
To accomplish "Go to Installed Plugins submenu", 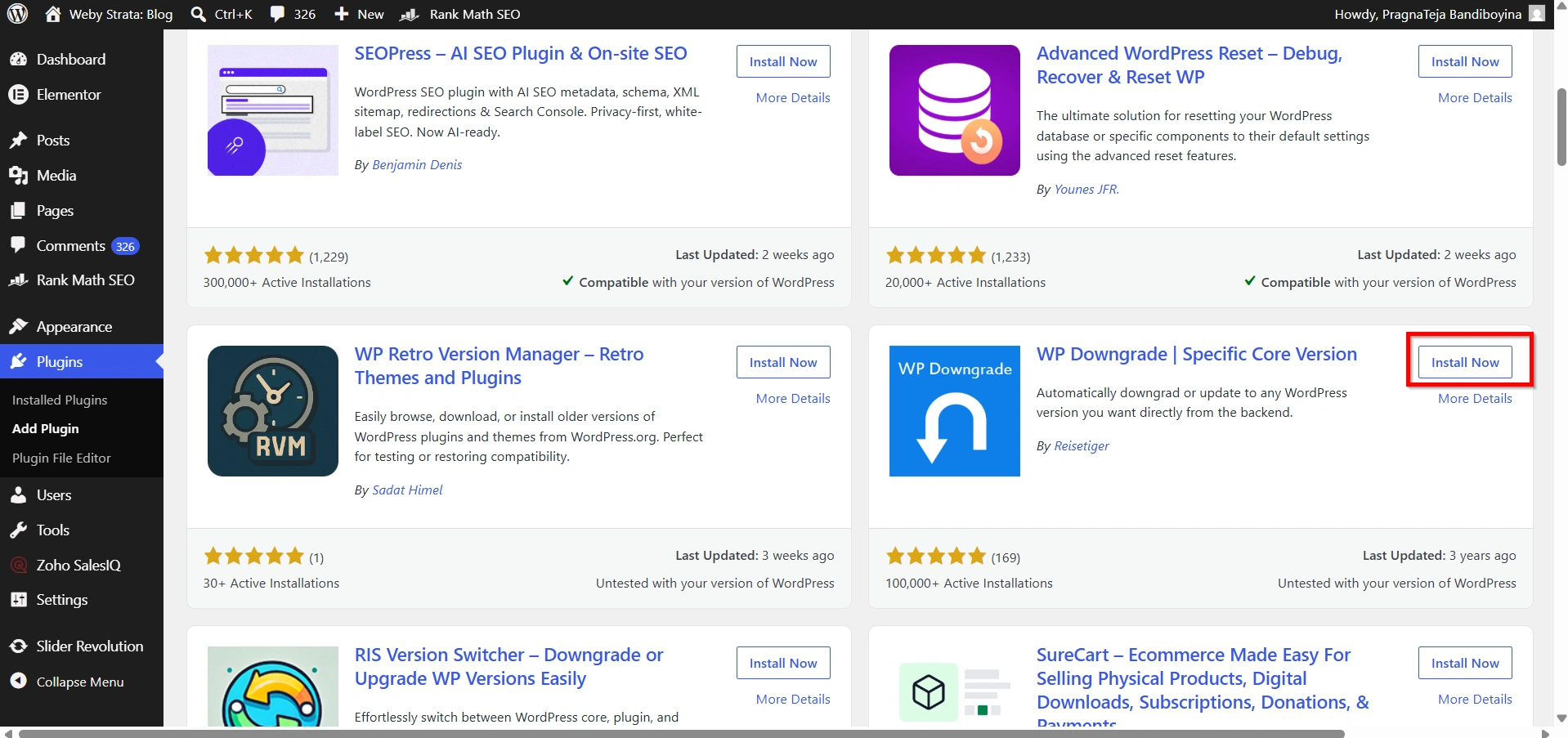I will [x=60, y=400].
